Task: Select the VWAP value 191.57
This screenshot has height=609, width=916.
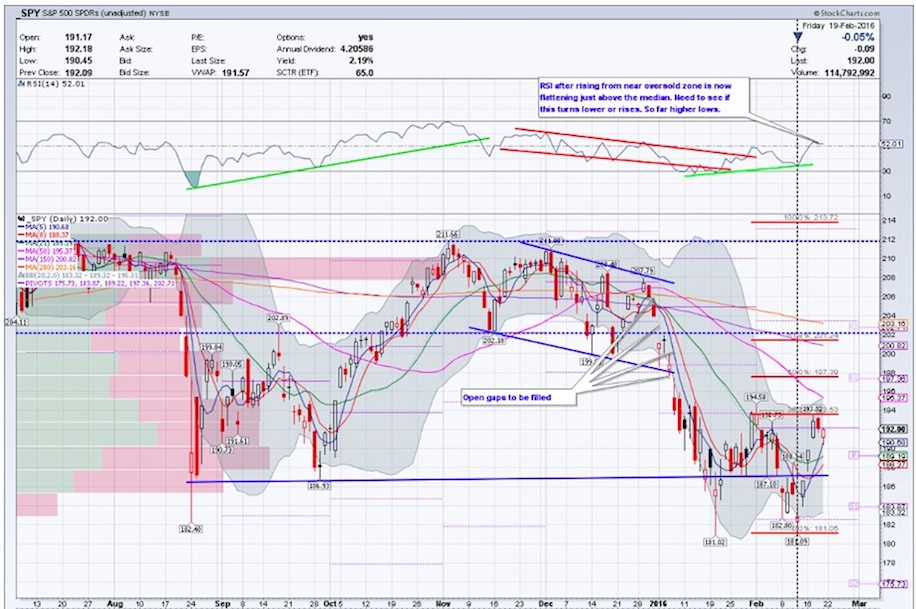Action: 235,73
